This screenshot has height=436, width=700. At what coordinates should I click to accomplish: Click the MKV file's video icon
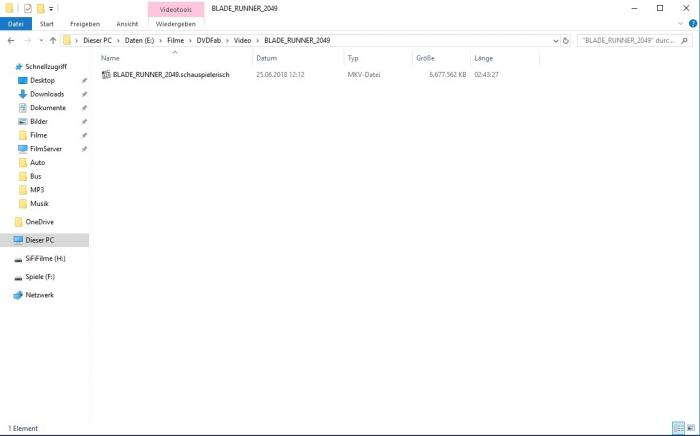pyautogui.click(x=106, y=75)
